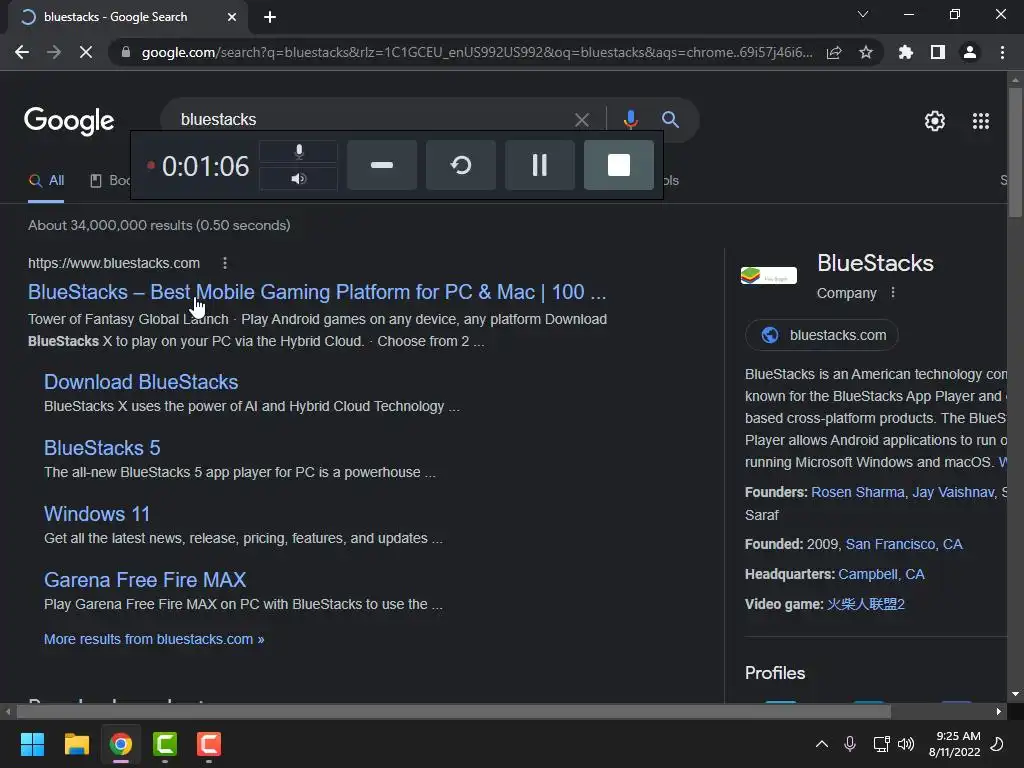The image size is (1024, 768).
Task: Click the address bar URL
Action: click(x=477, y=52)
